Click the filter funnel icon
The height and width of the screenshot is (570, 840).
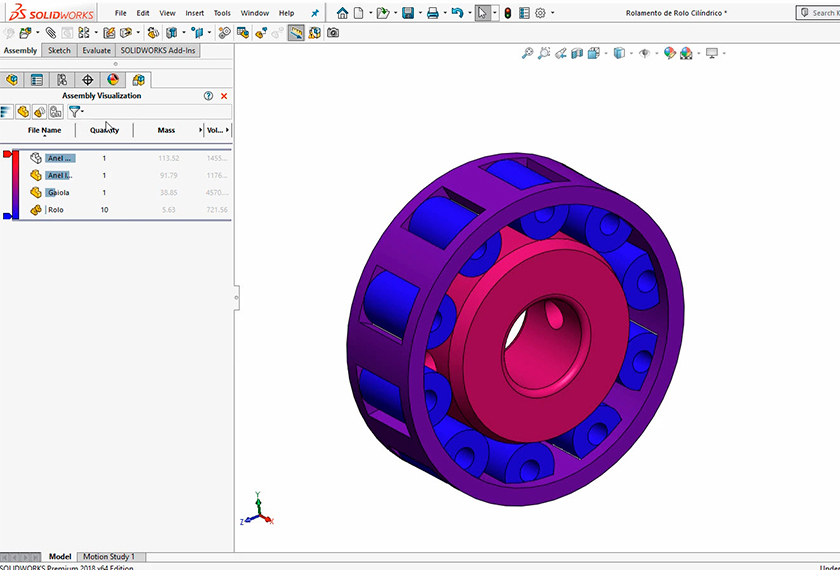tap(74, 112)
